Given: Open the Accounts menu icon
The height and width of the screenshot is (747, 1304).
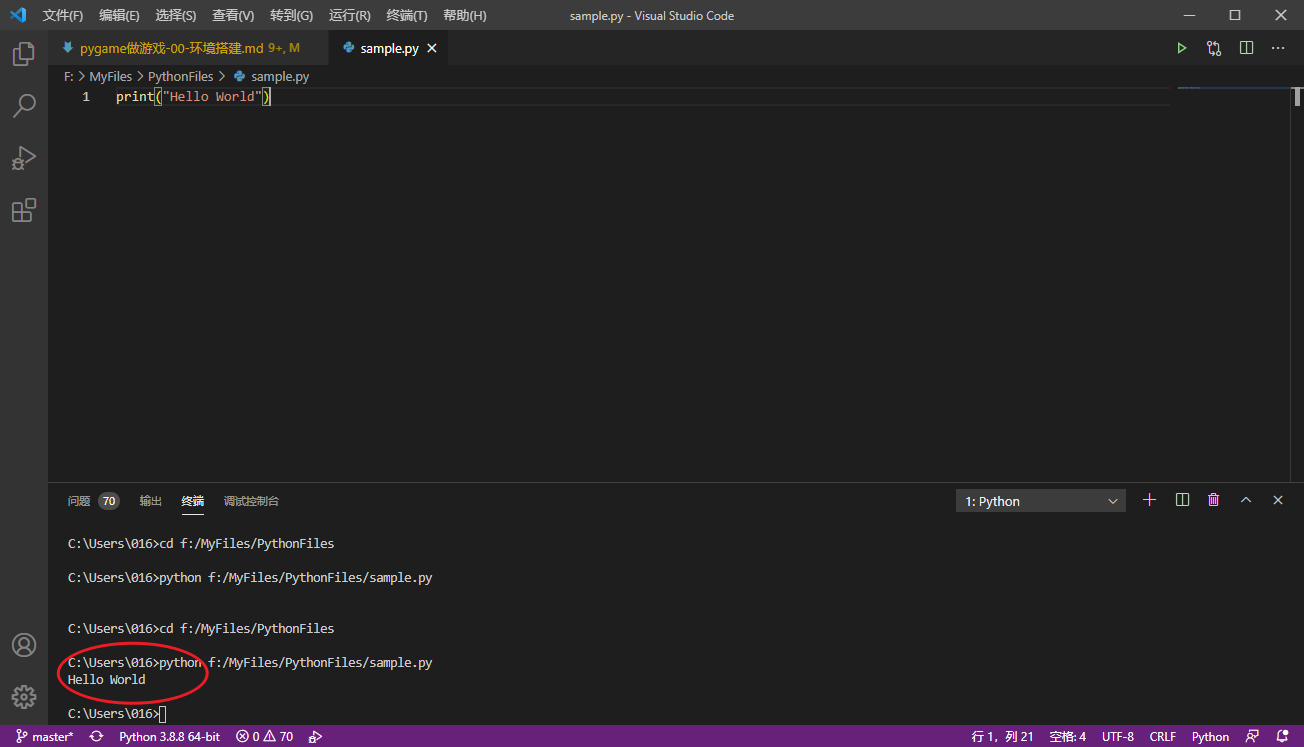Looking at the screenshot, I should pyautogui.click(x=24, y=645).
